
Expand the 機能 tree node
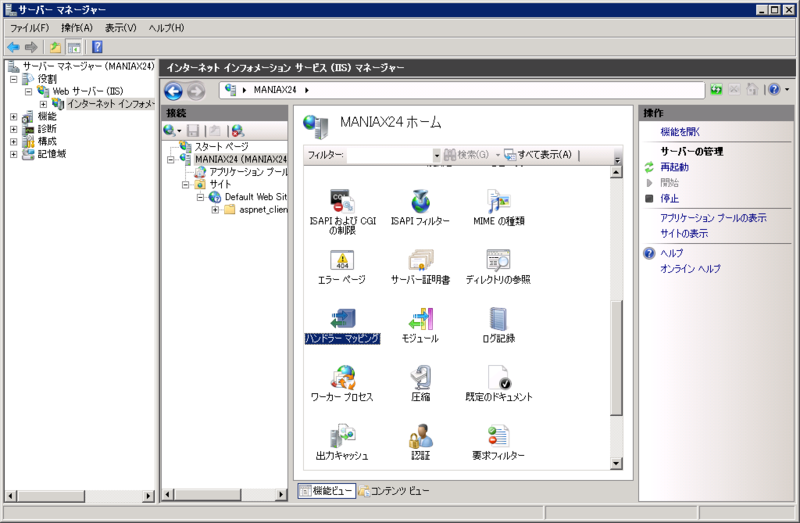(14, 117)
